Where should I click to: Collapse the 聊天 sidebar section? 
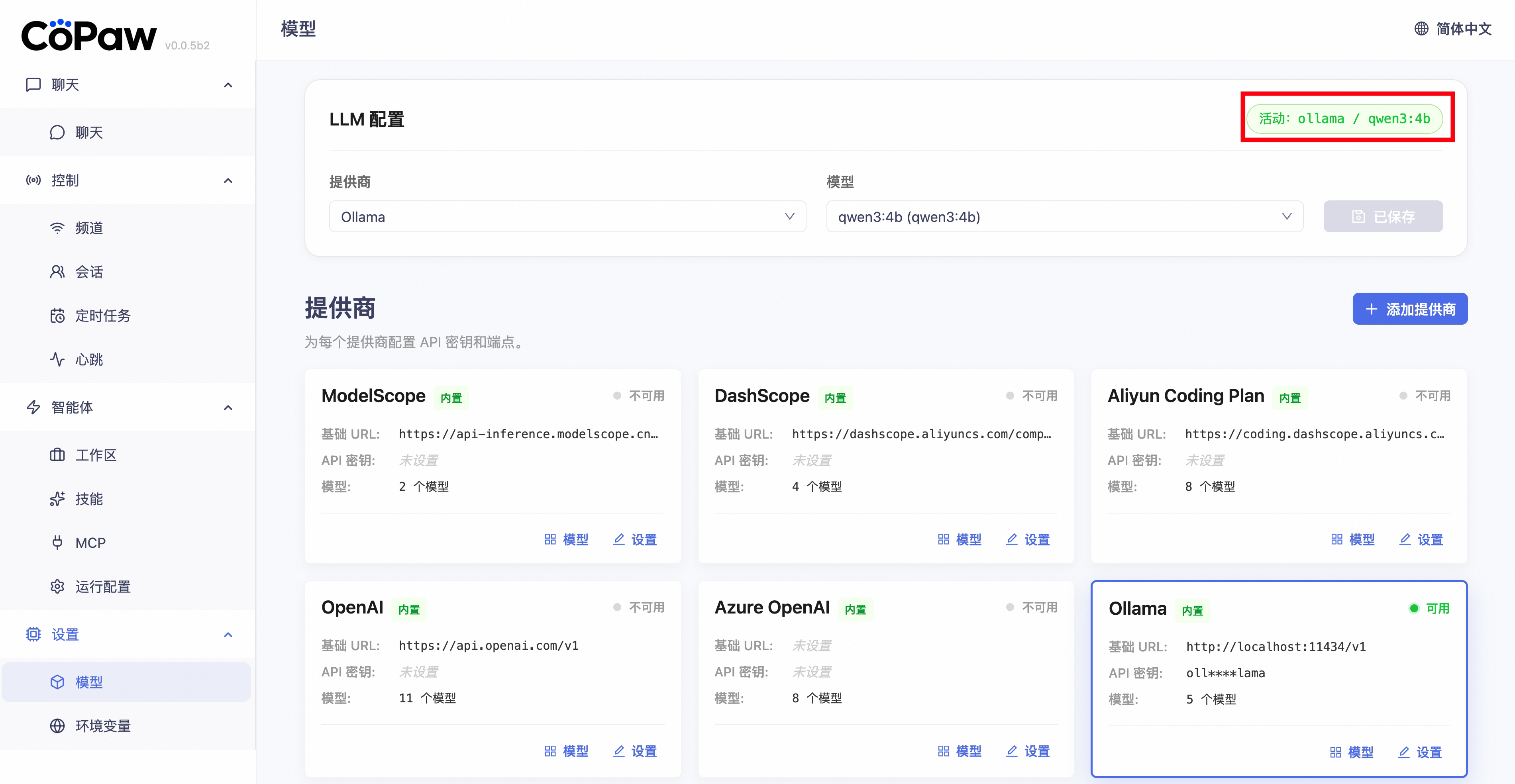click(x=228, y=85)
